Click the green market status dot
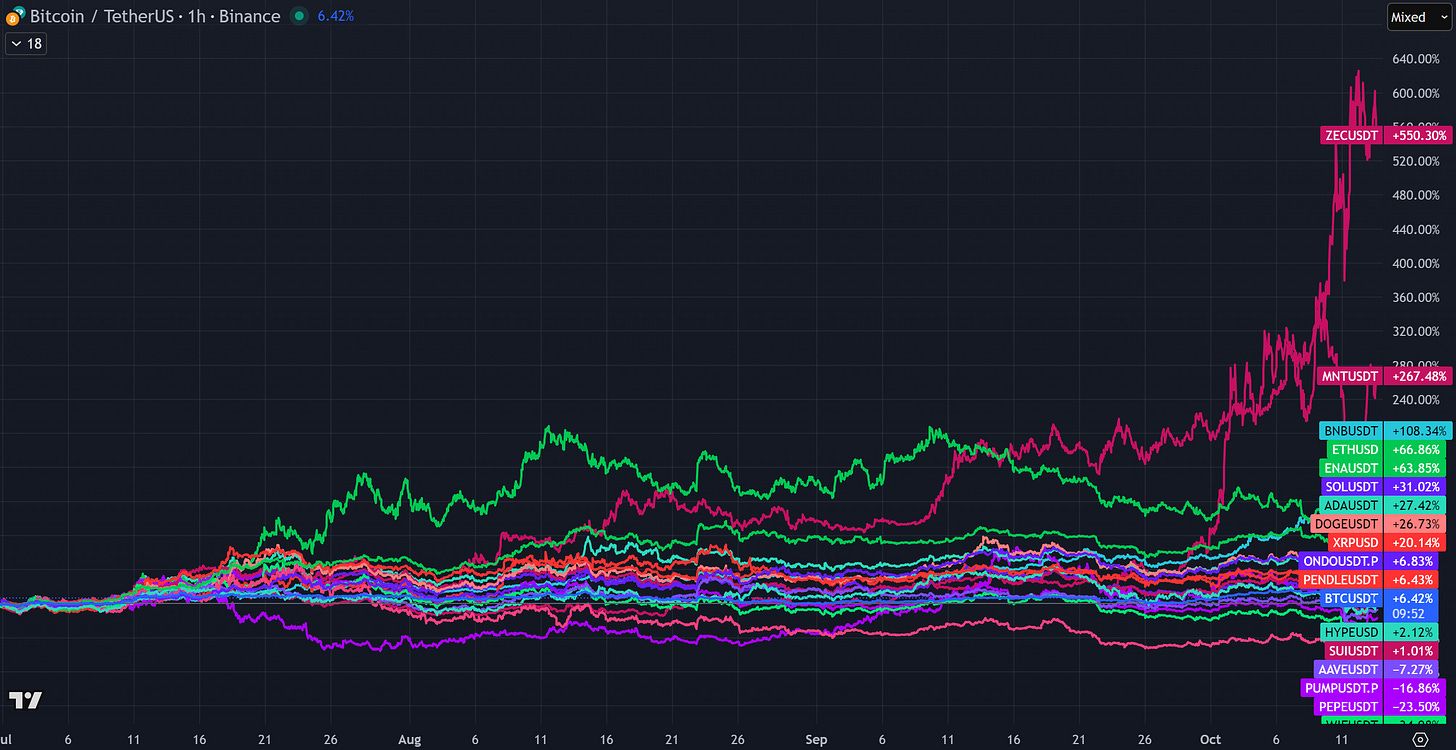The width and height of the screenshot is (1456, 750). [299, 16]
